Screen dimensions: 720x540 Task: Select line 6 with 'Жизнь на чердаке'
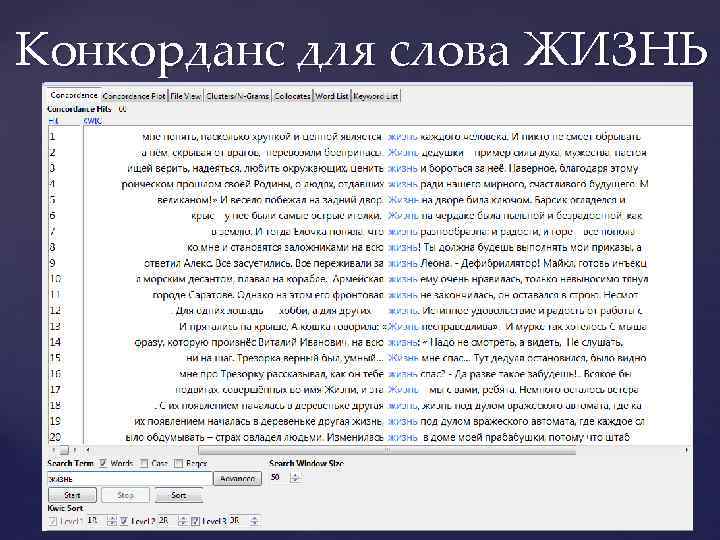tap(370, 215)
